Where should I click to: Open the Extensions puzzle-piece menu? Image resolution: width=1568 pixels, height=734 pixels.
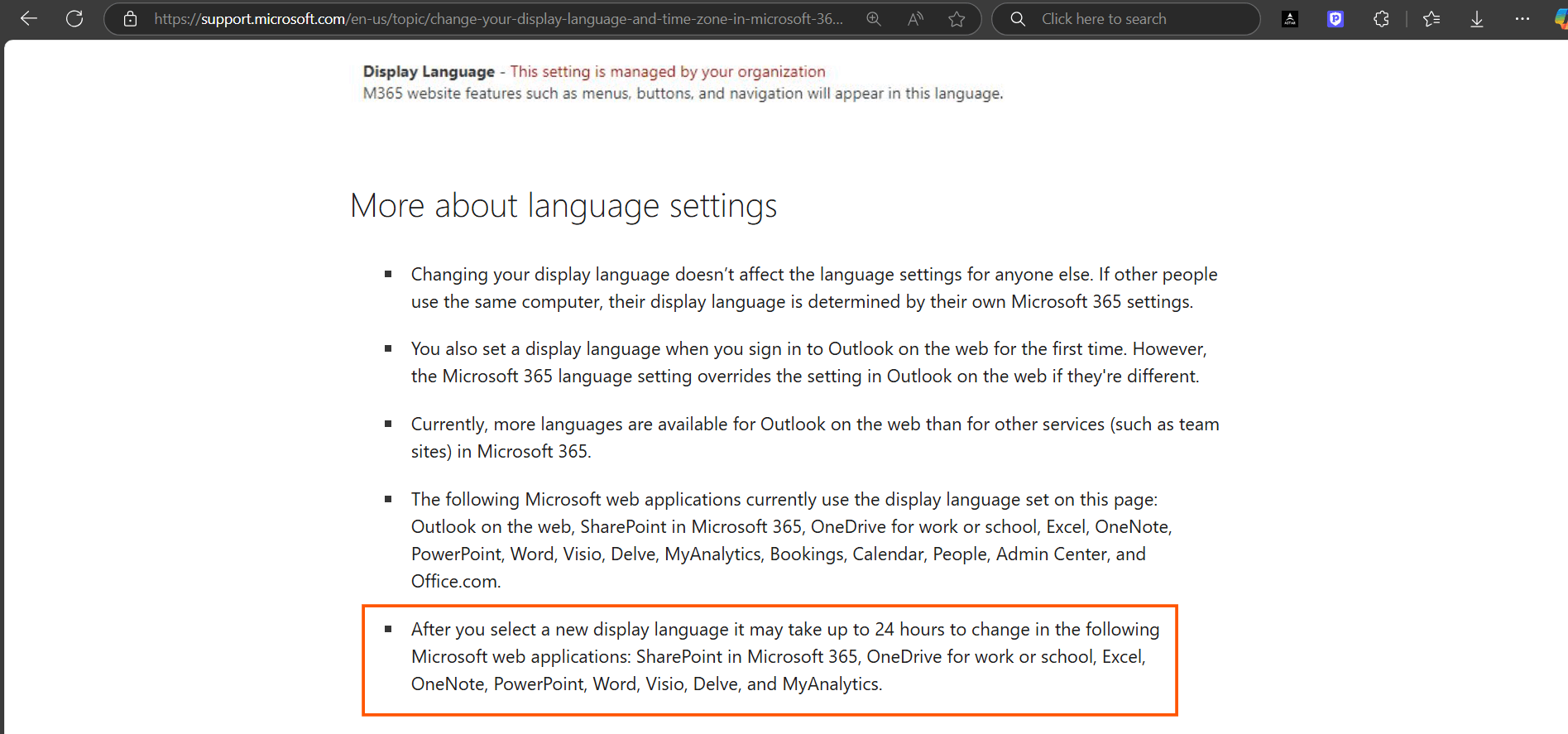pos(1381,19)
